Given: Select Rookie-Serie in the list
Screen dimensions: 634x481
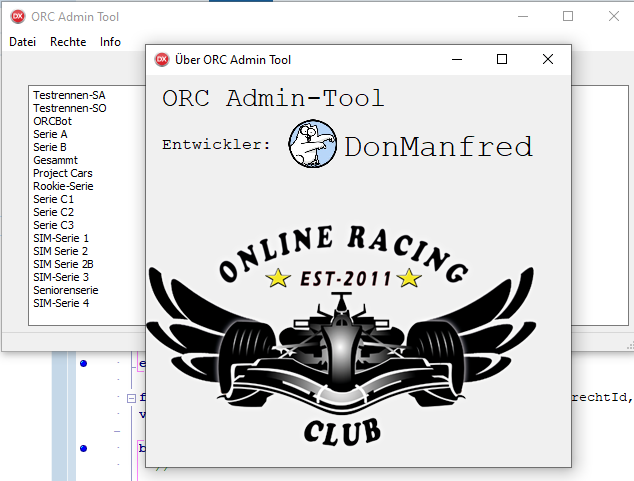Looking at the screenshot, I should tap(63, 186).
